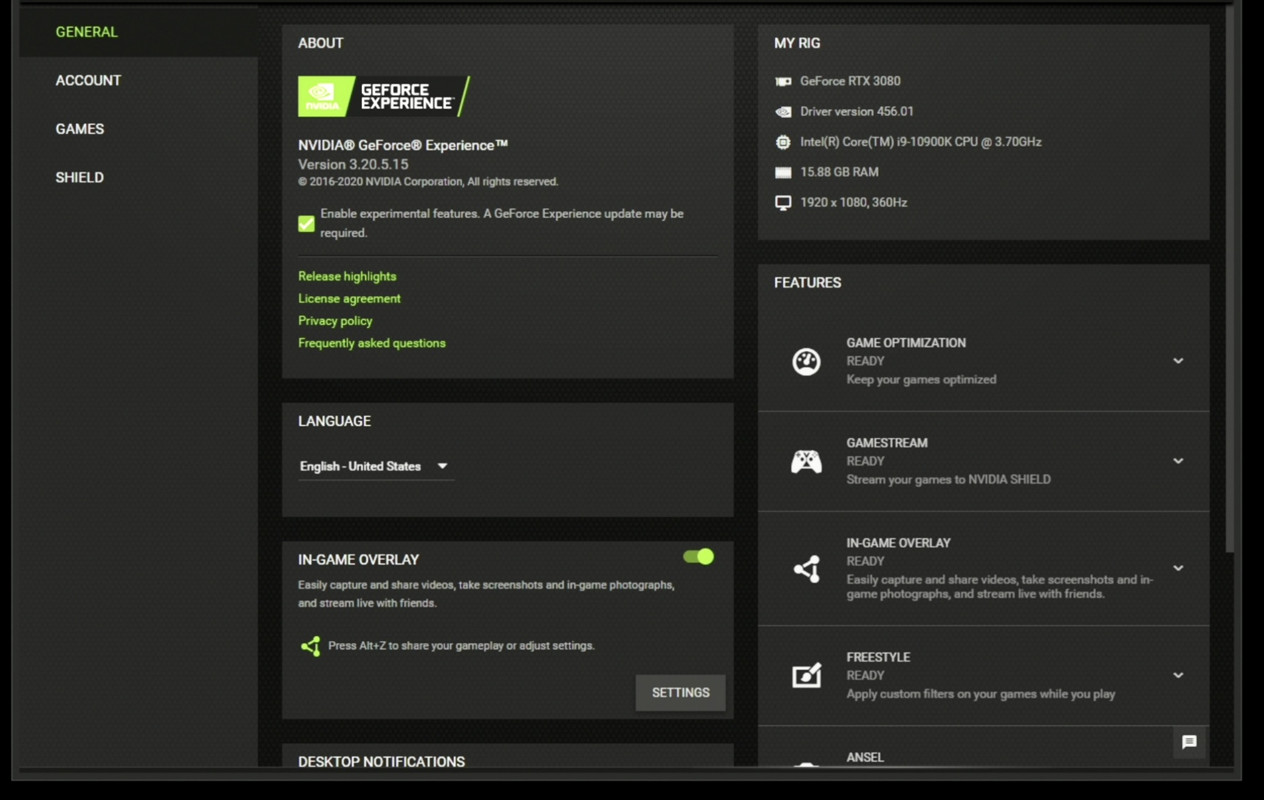Turn off the In-Game Overlay toggle
Screen dimensions: 1264x800
pyautogui.click(x=698, y=557)
